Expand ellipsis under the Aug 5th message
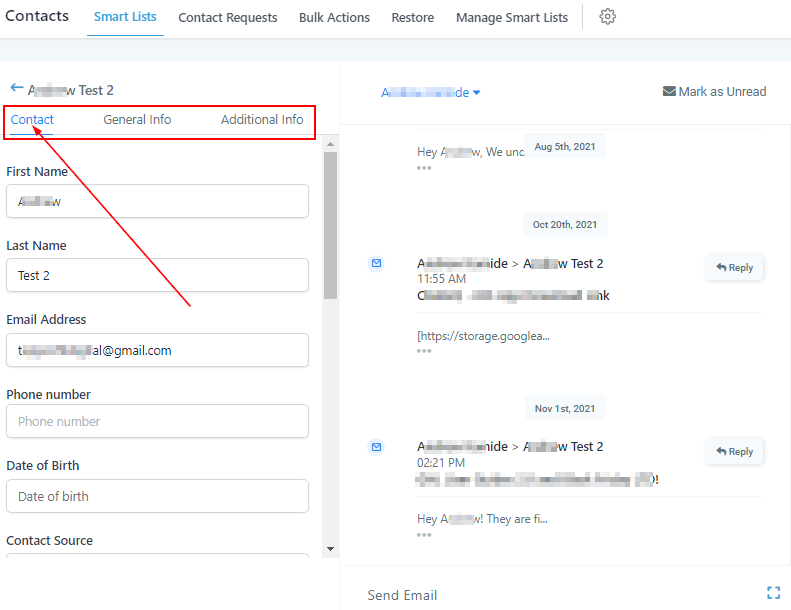The width and height of the screenshot is (791, 610). 424,168
